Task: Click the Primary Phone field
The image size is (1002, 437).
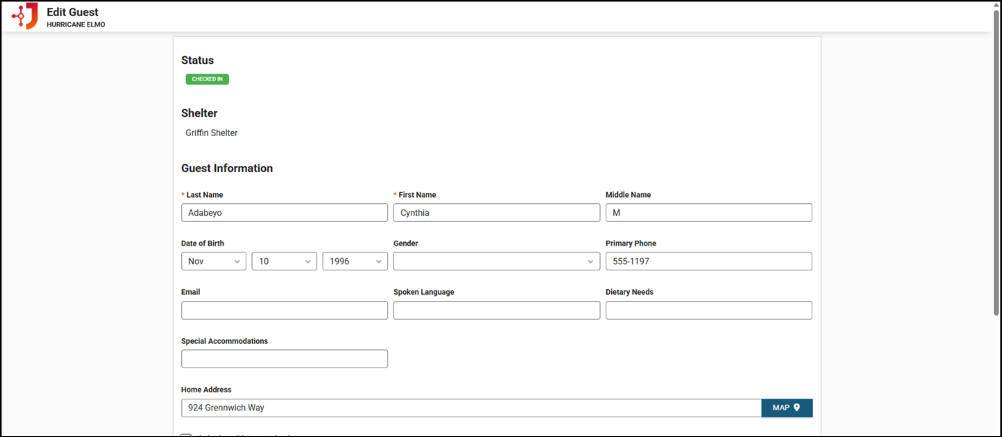Action: 708,261
